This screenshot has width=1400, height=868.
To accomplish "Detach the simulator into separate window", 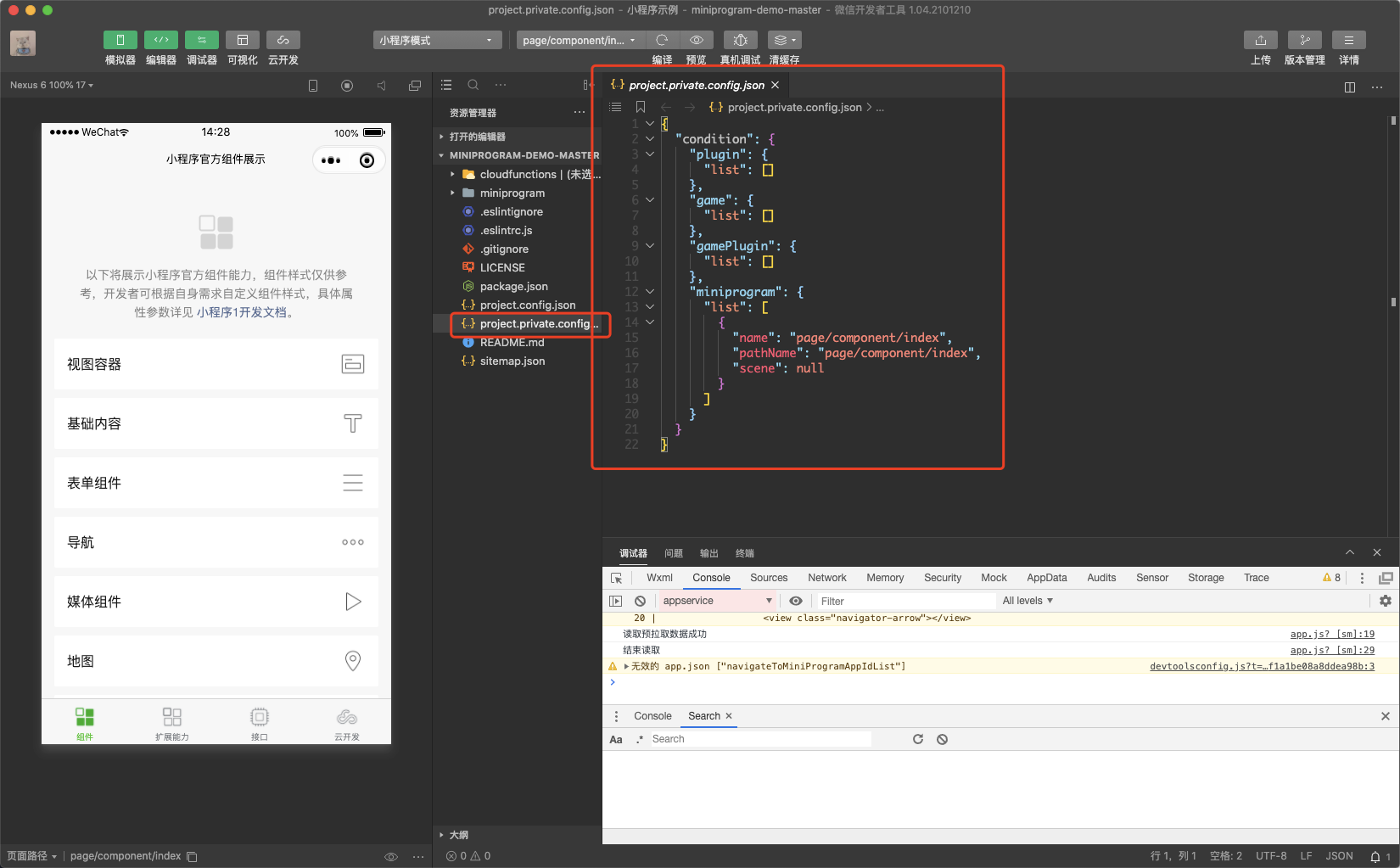I will 415,86.
